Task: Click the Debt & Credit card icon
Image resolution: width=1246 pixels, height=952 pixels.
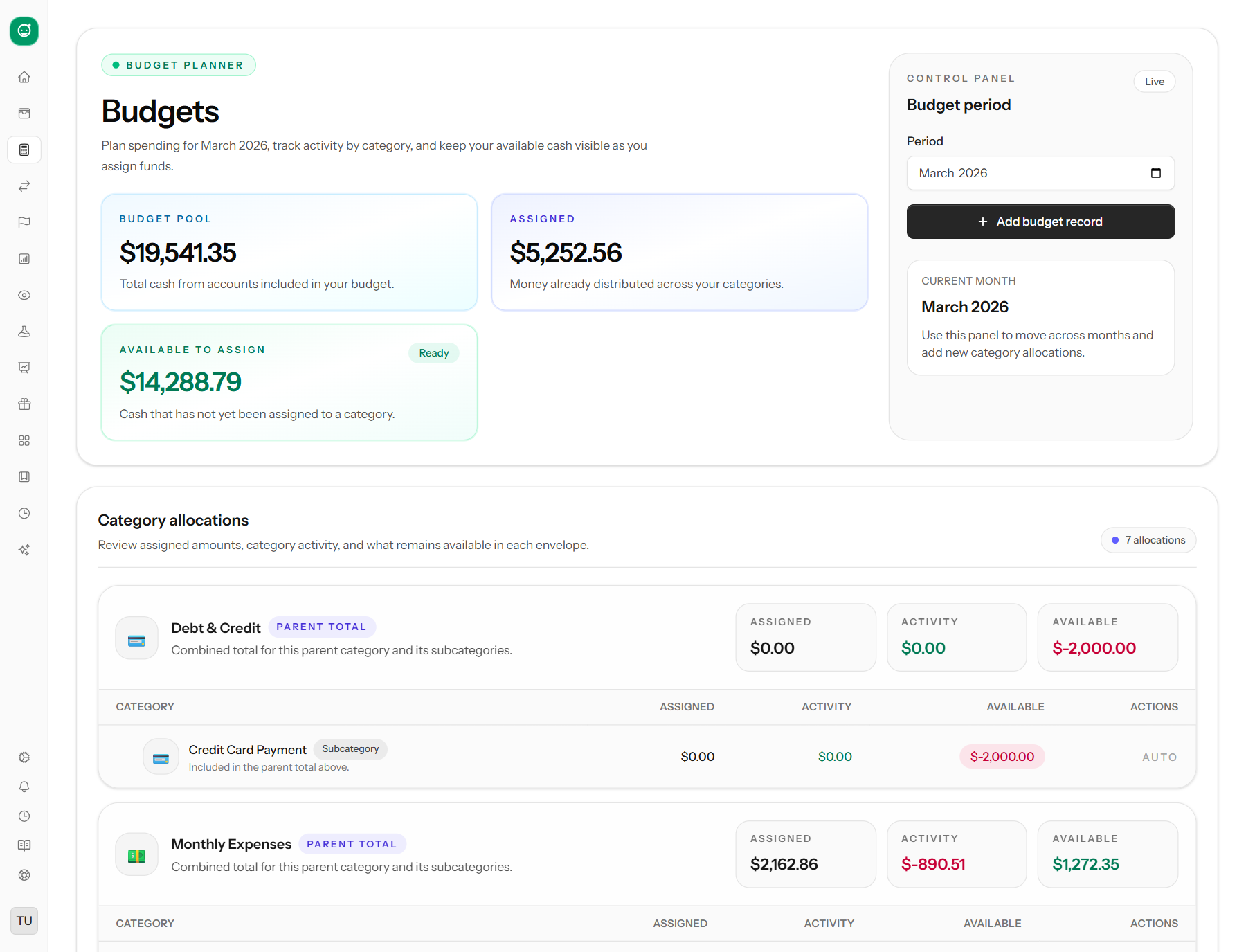Action: (x=137, y=638)
